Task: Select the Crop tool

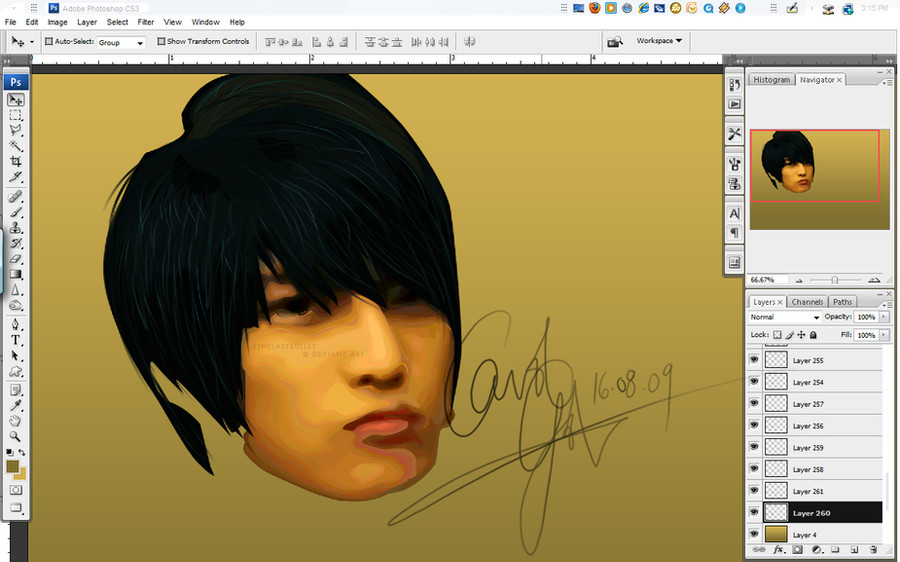Action: point(15,161)
